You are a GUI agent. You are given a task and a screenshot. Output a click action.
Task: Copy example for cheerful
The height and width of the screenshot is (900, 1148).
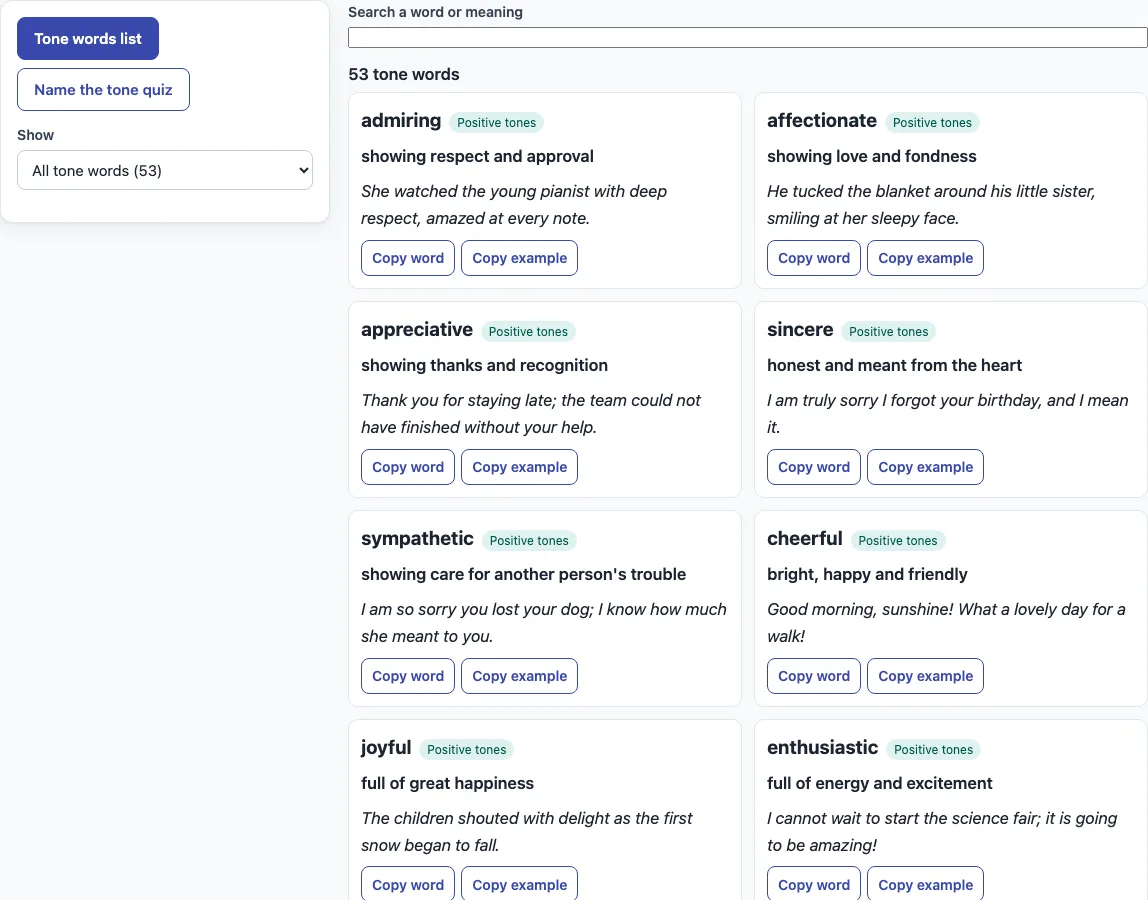[925, 676]
